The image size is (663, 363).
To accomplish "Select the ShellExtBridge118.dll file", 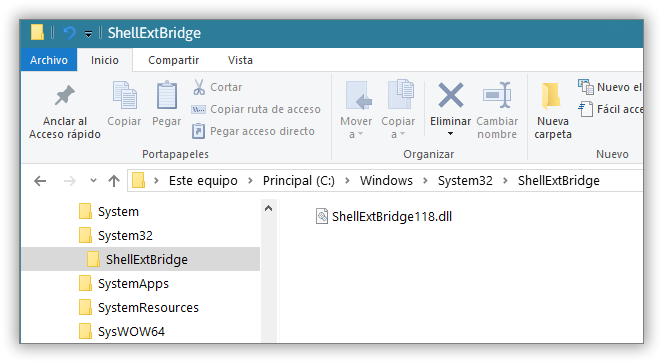I will (384, 217).
